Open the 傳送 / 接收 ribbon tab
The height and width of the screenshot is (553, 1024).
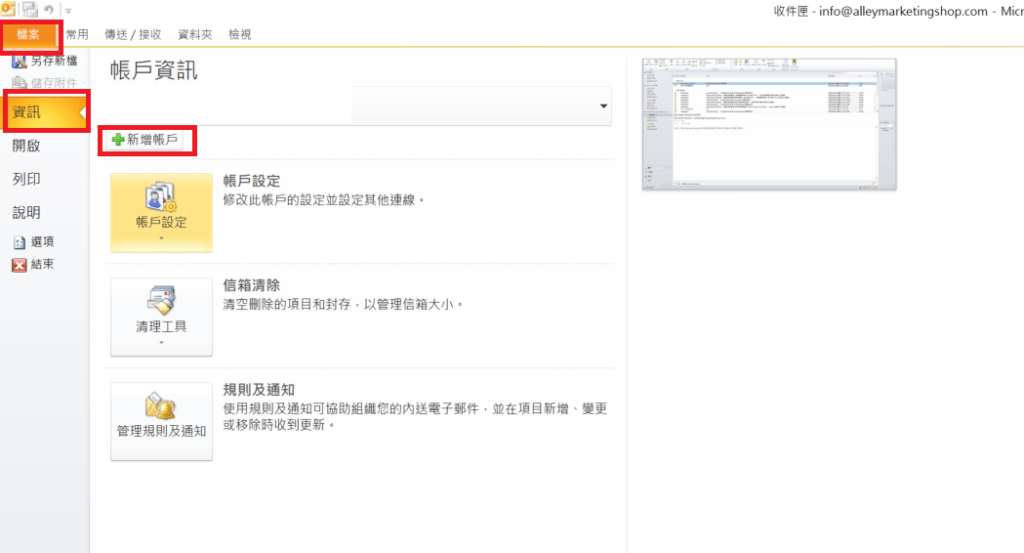pos(133,34)
